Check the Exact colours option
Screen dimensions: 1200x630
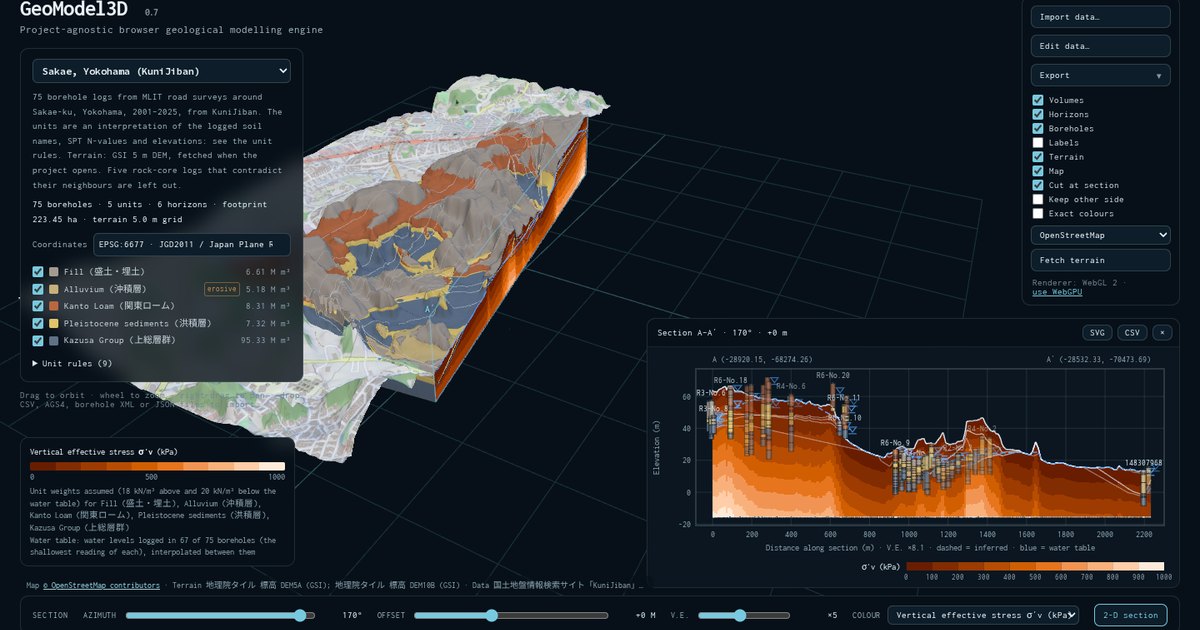pyautogui.click(x=1038, y=213)
